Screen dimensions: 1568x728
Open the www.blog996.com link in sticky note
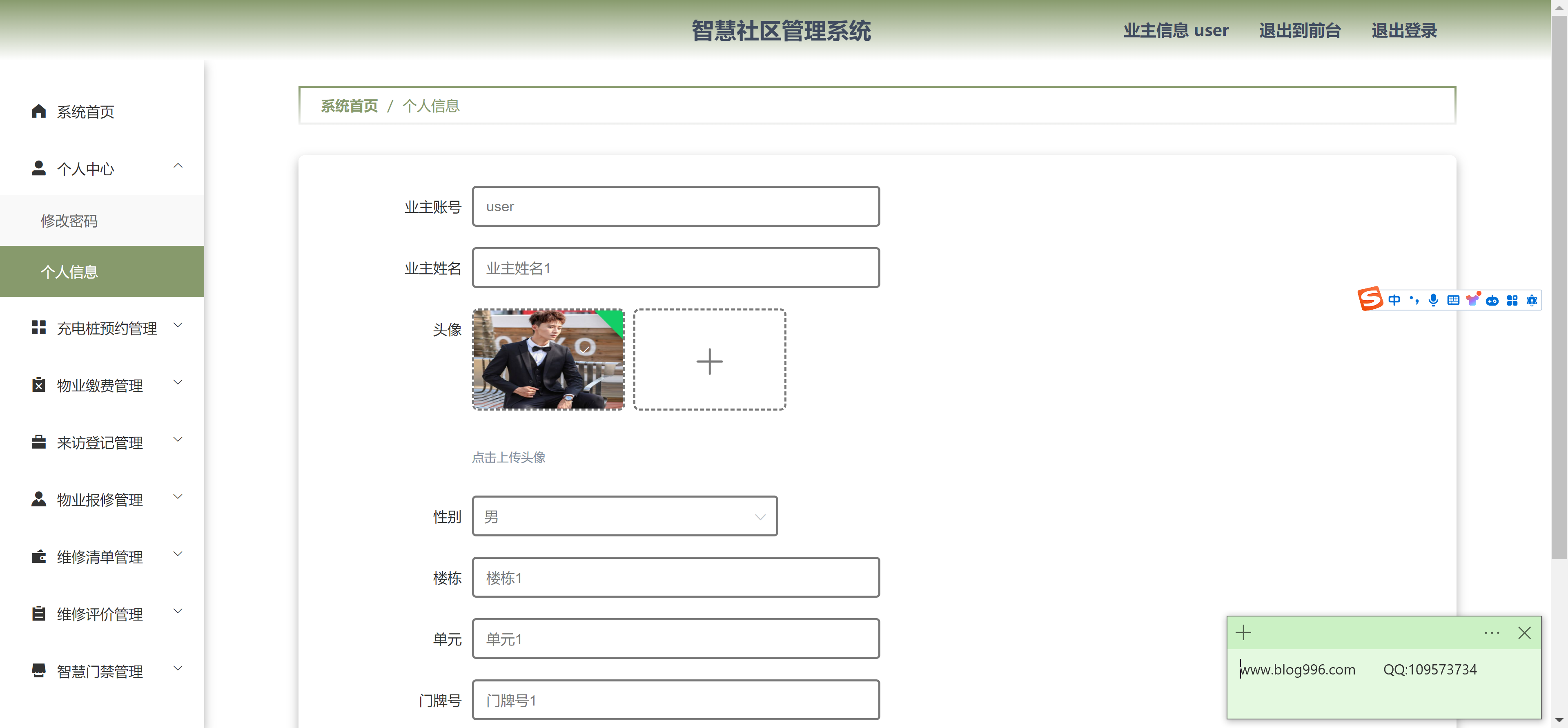pos(1298,669)
